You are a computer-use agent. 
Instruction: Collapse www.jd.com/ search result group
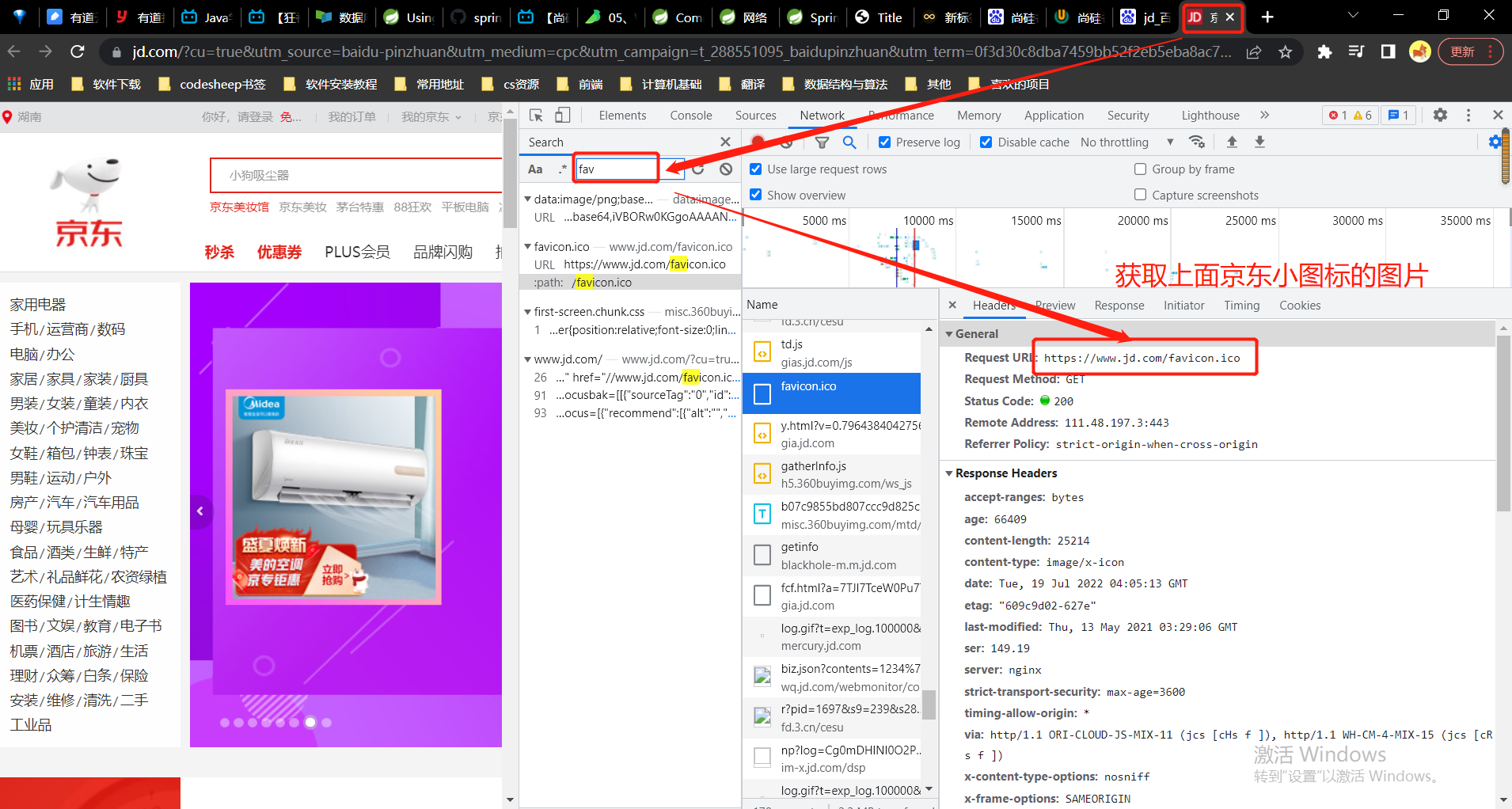pyautogui.click(x=527, y=359)
